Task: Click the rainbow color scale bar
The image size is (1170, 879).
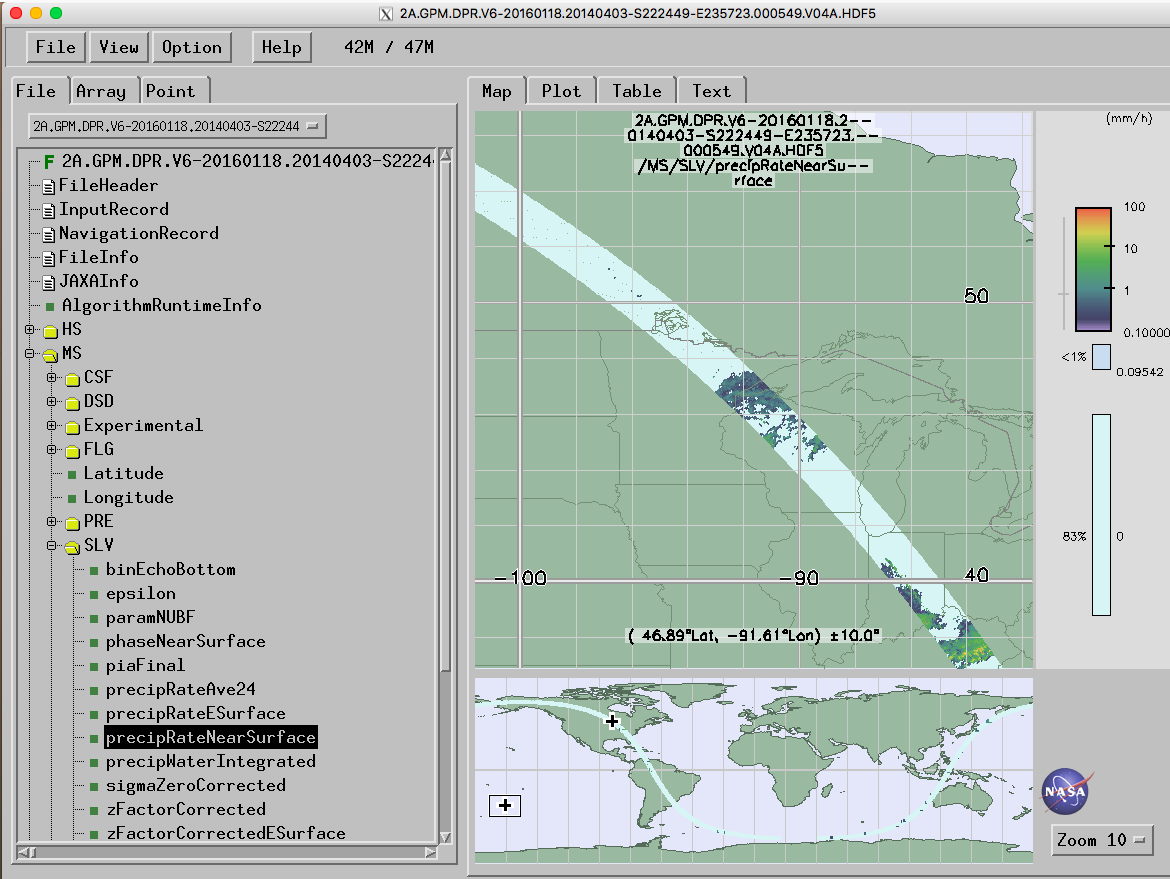Action: pyautogui.click(x=1093, y=269)
